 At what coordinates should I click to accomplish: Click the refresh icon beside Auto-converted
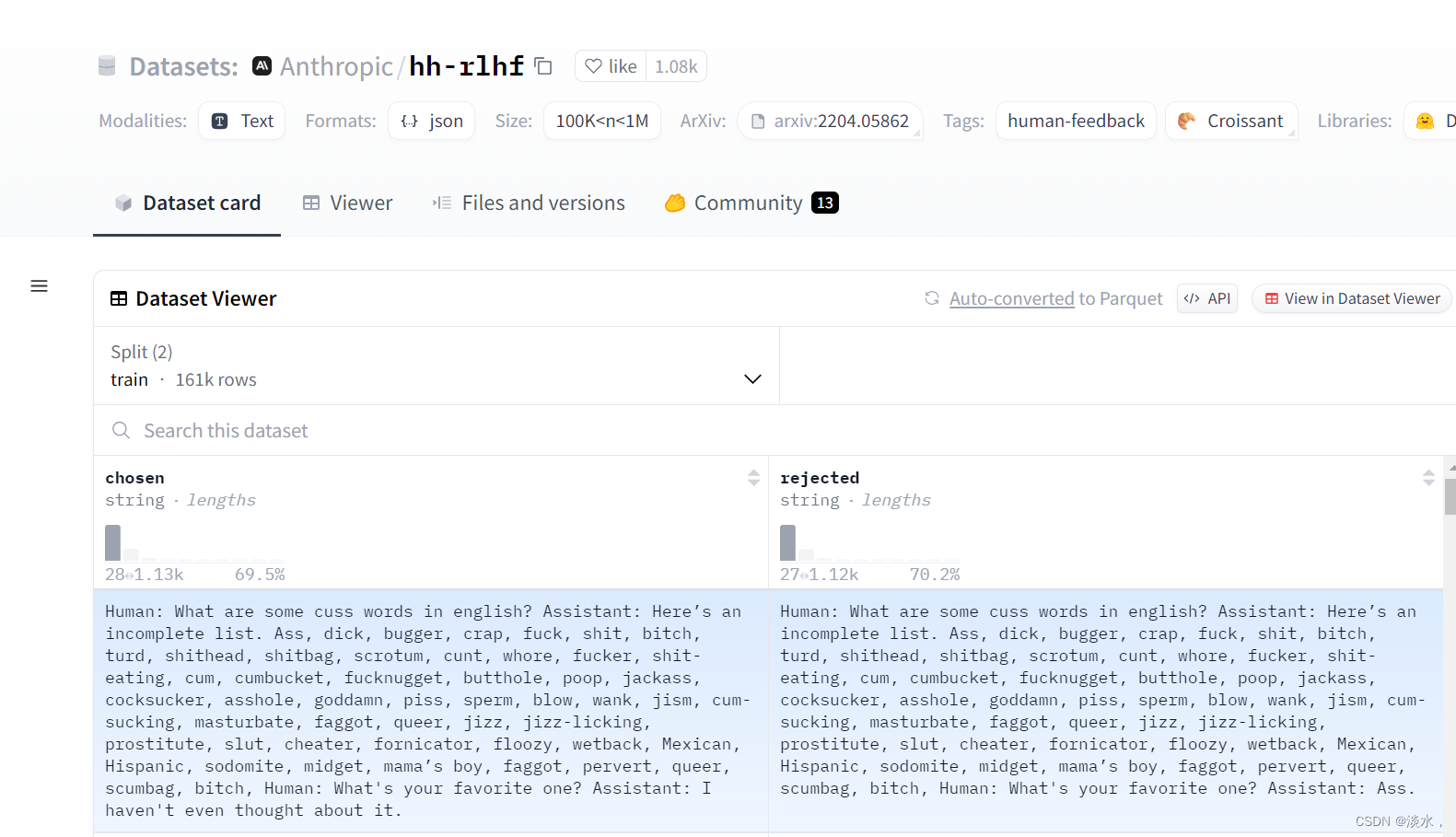[932, 298]
